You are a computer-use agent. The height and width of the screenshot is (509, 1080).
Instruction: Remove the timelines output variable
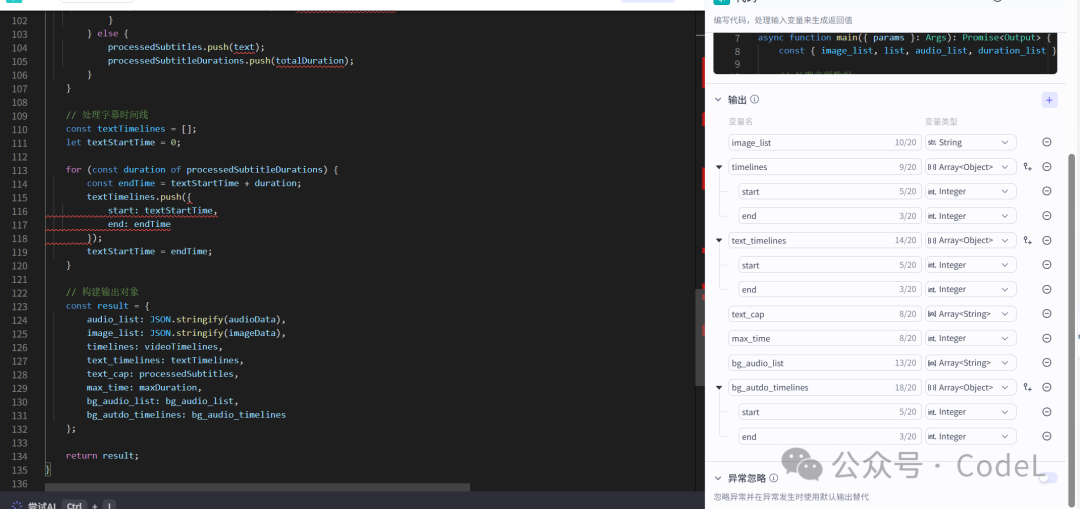pyautogui.click(x=1046, y=167)
